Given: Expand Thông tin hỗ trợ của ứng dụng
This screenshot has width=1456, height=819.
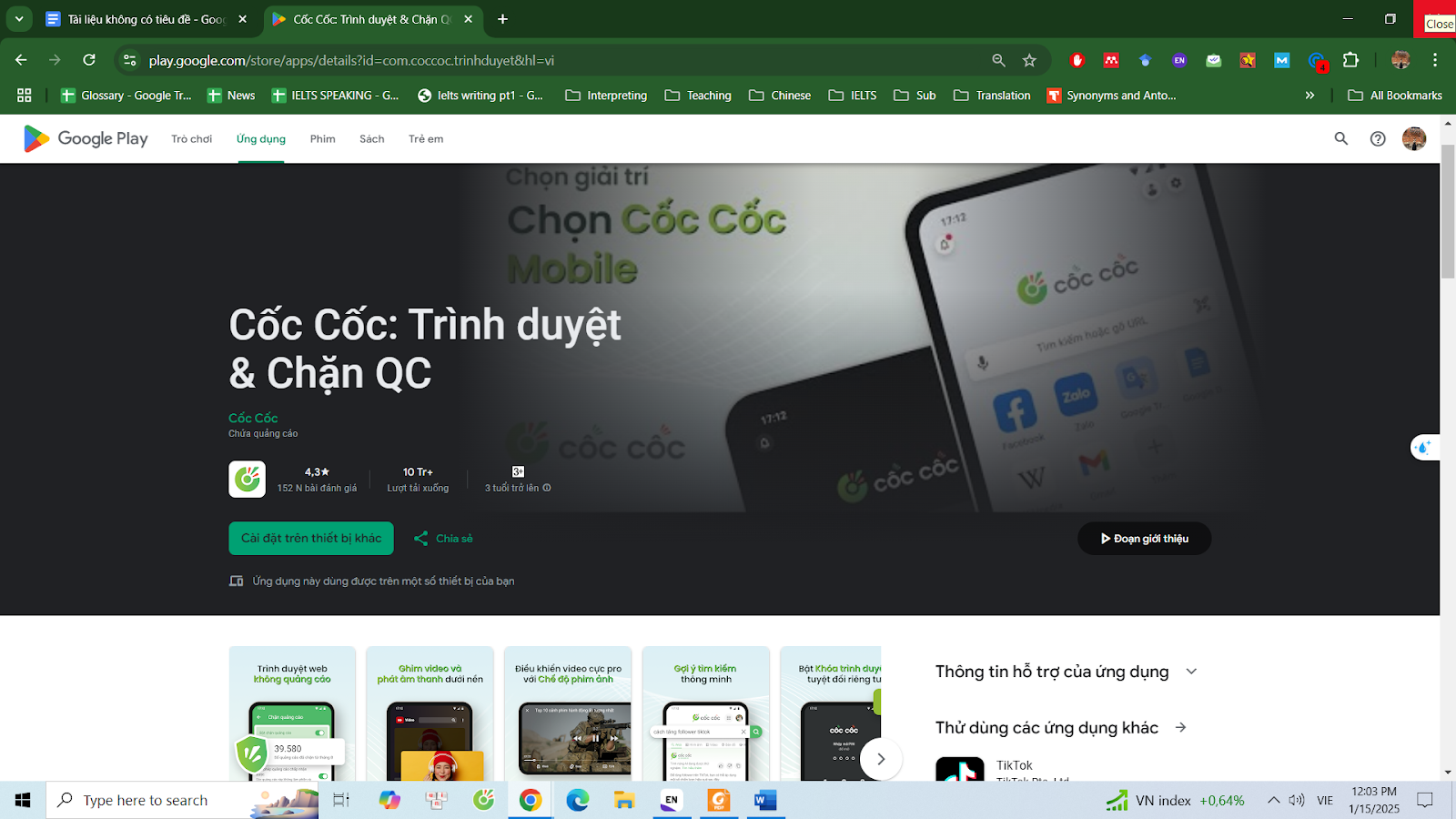Looking at the screenshot, I should 1191,672.
